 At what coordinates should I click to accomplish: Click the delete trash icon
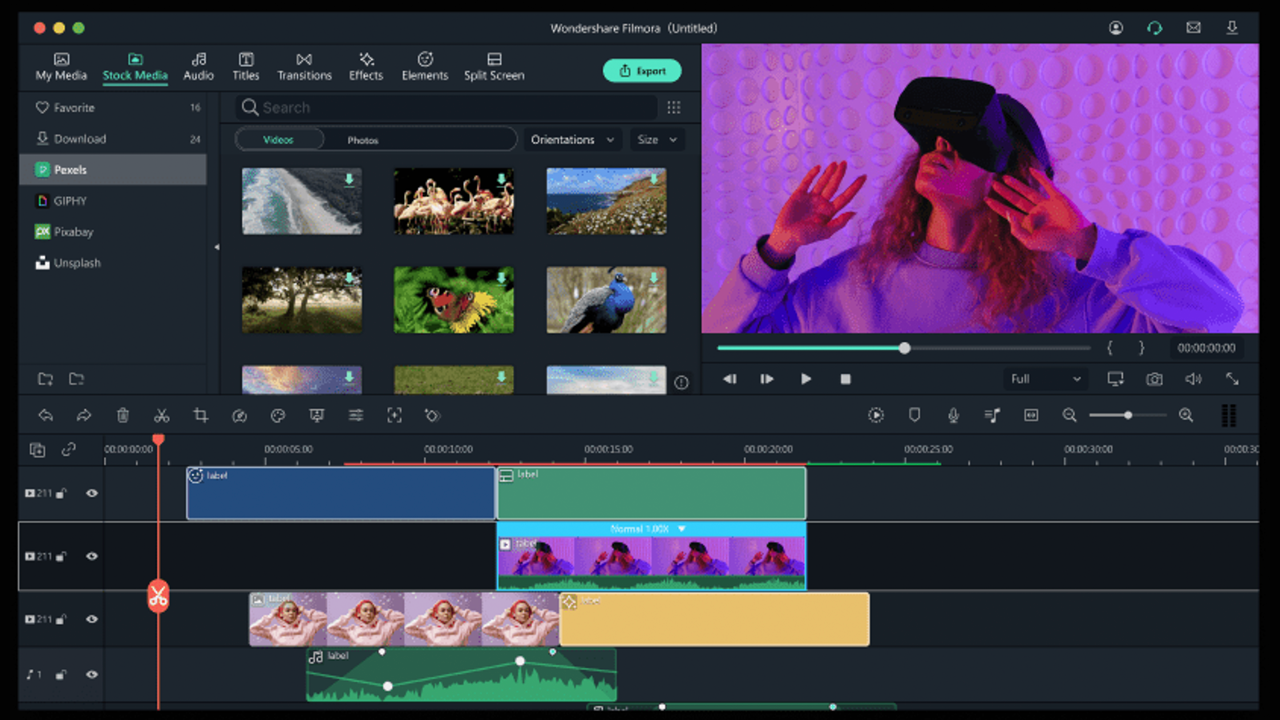122,416
